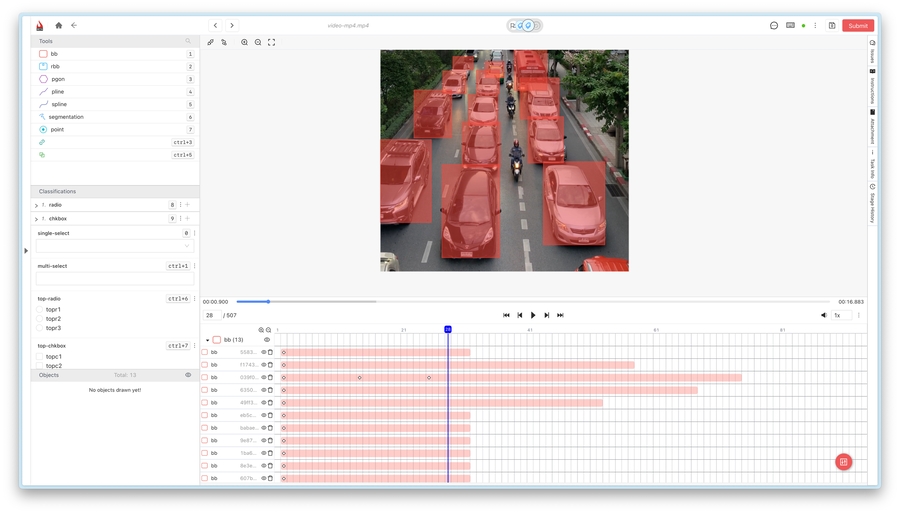Mute the video volume
This screenshot has width=900, height=514.
point(824,315)
